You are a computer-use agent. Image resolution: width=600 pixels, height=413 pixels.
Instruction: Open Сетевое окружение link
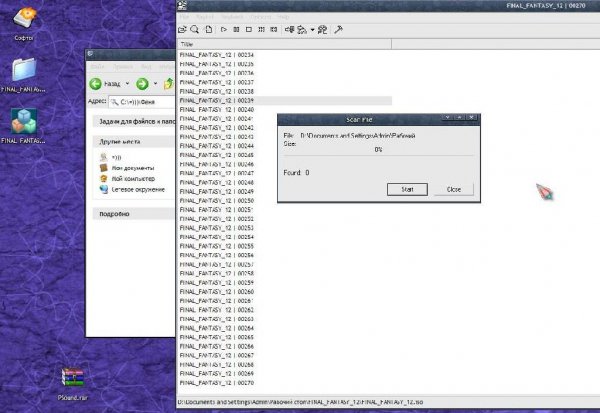click(138, 189)
